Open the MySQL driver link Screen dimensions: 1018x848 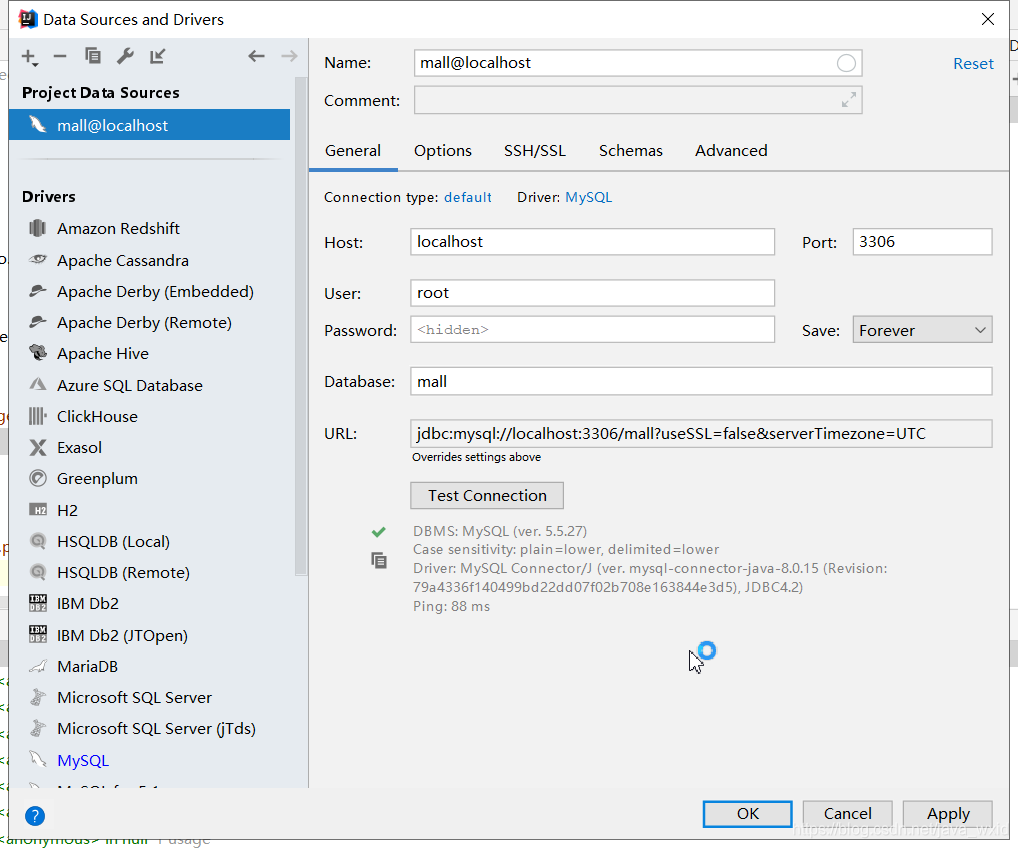(588, 197)
